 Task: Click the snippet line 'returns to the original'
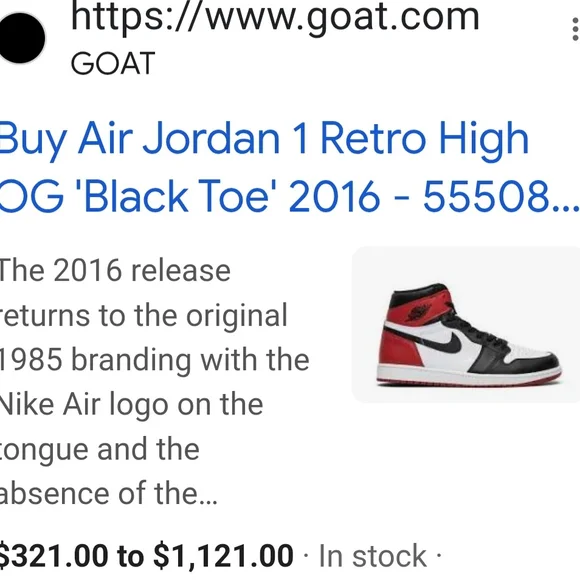(144, 316)
